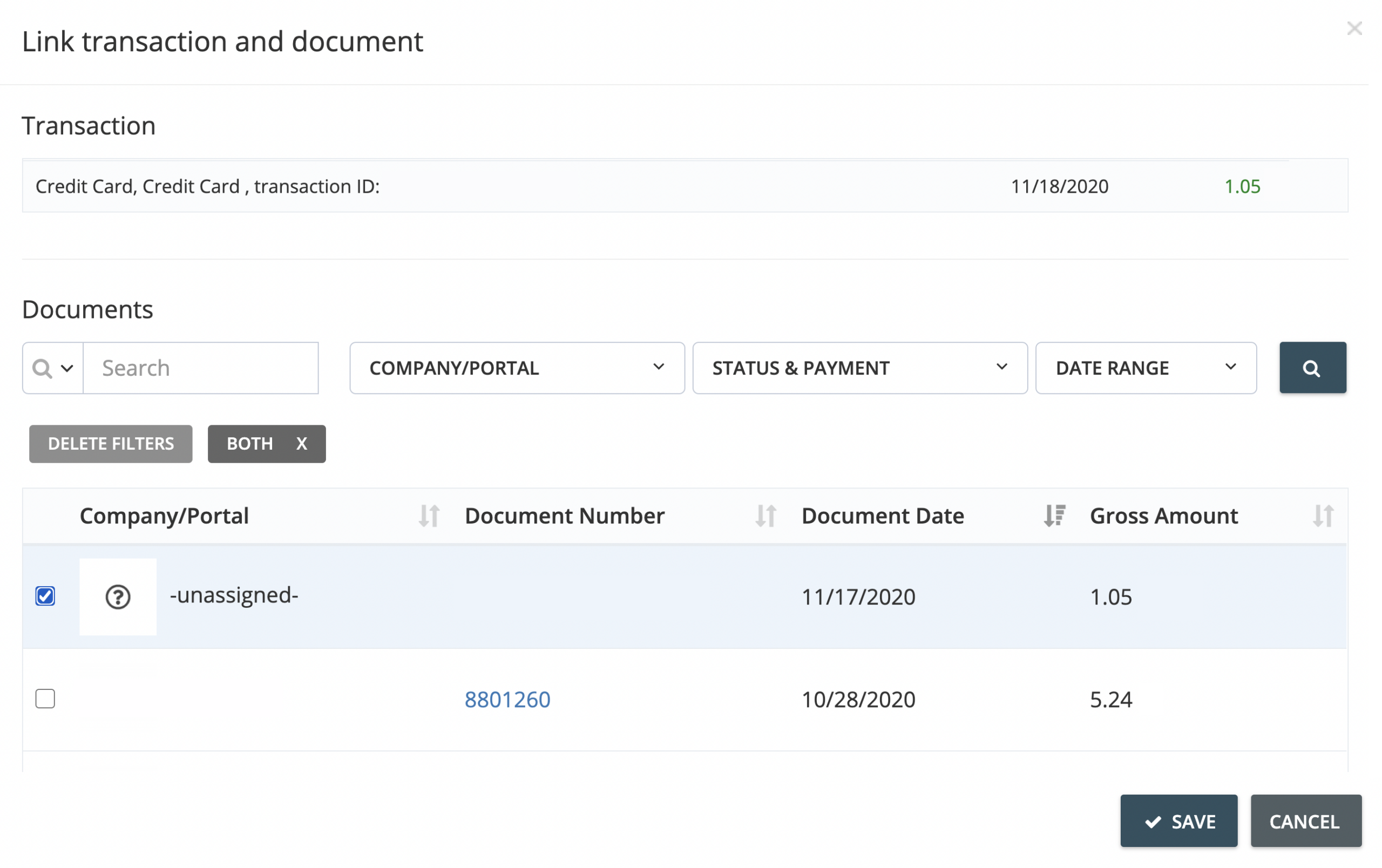The height and width of the screenshot is (868, 1382).
Task: Click the 5.24 gross amount
Action: tap(1111, 700)
